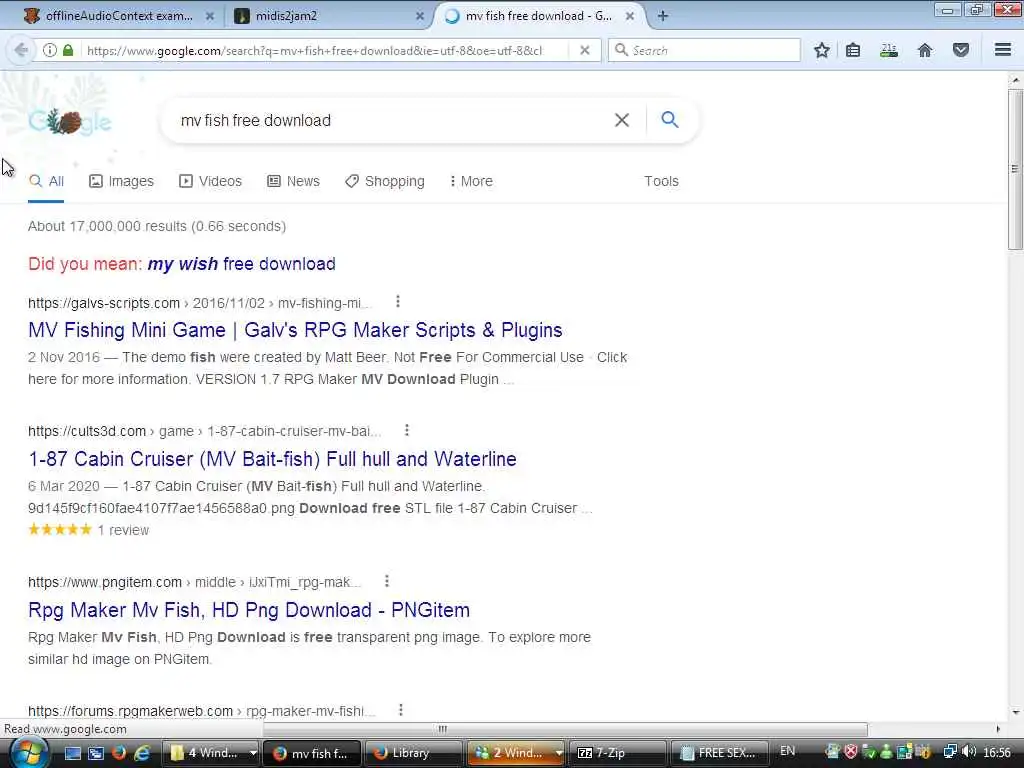The width and height of the screenshot is (1024, 768).
Task: Go back using the browser back arrow
Action: (21, 50)
